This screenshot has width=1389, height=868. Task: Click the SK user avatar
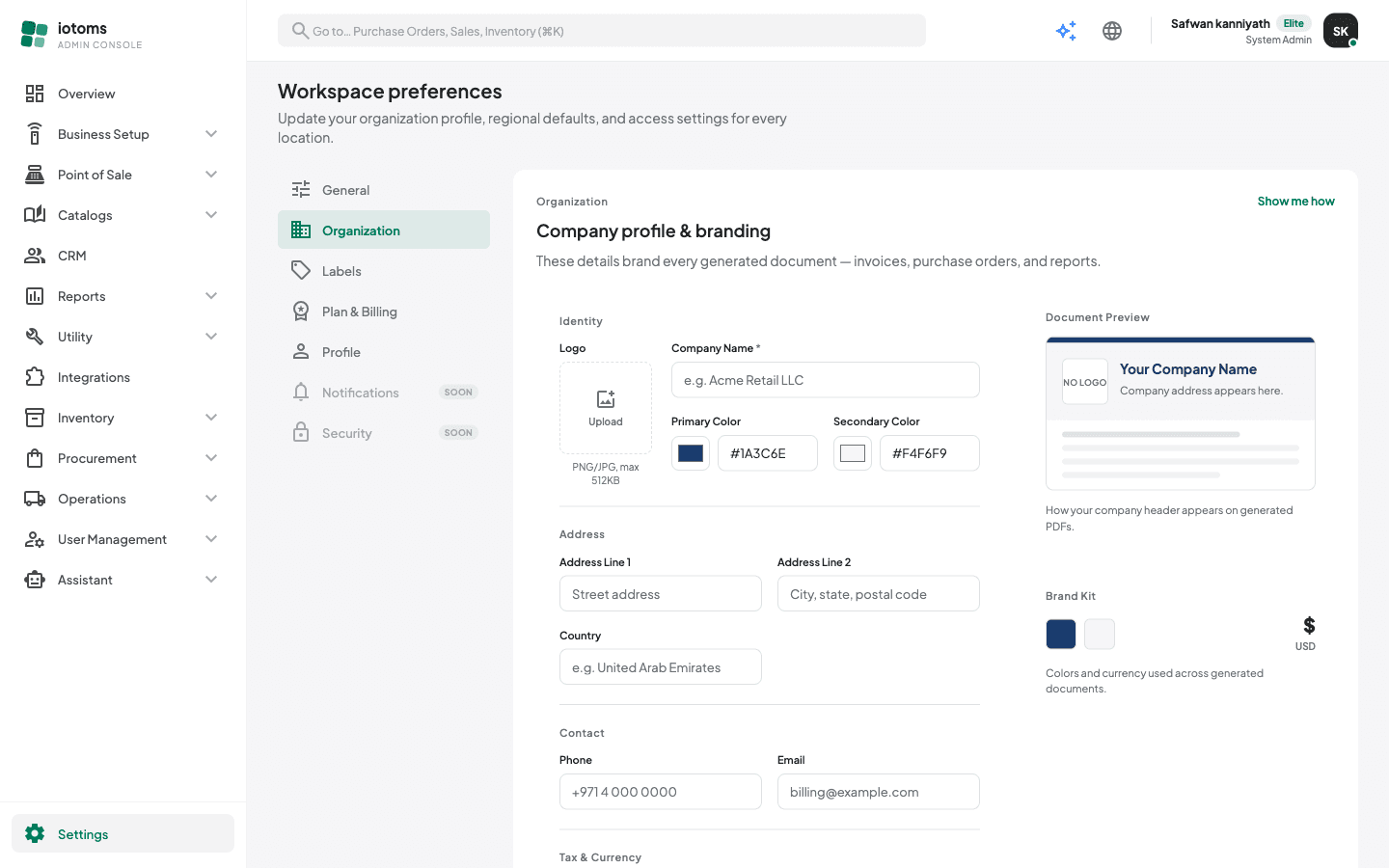[x=1341, y=31]
